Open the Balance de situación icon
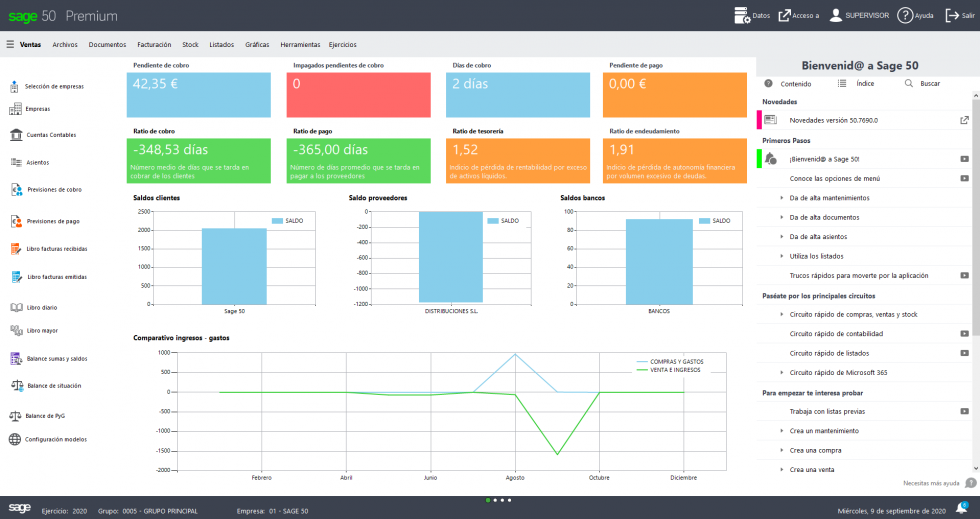 point(16,385)
